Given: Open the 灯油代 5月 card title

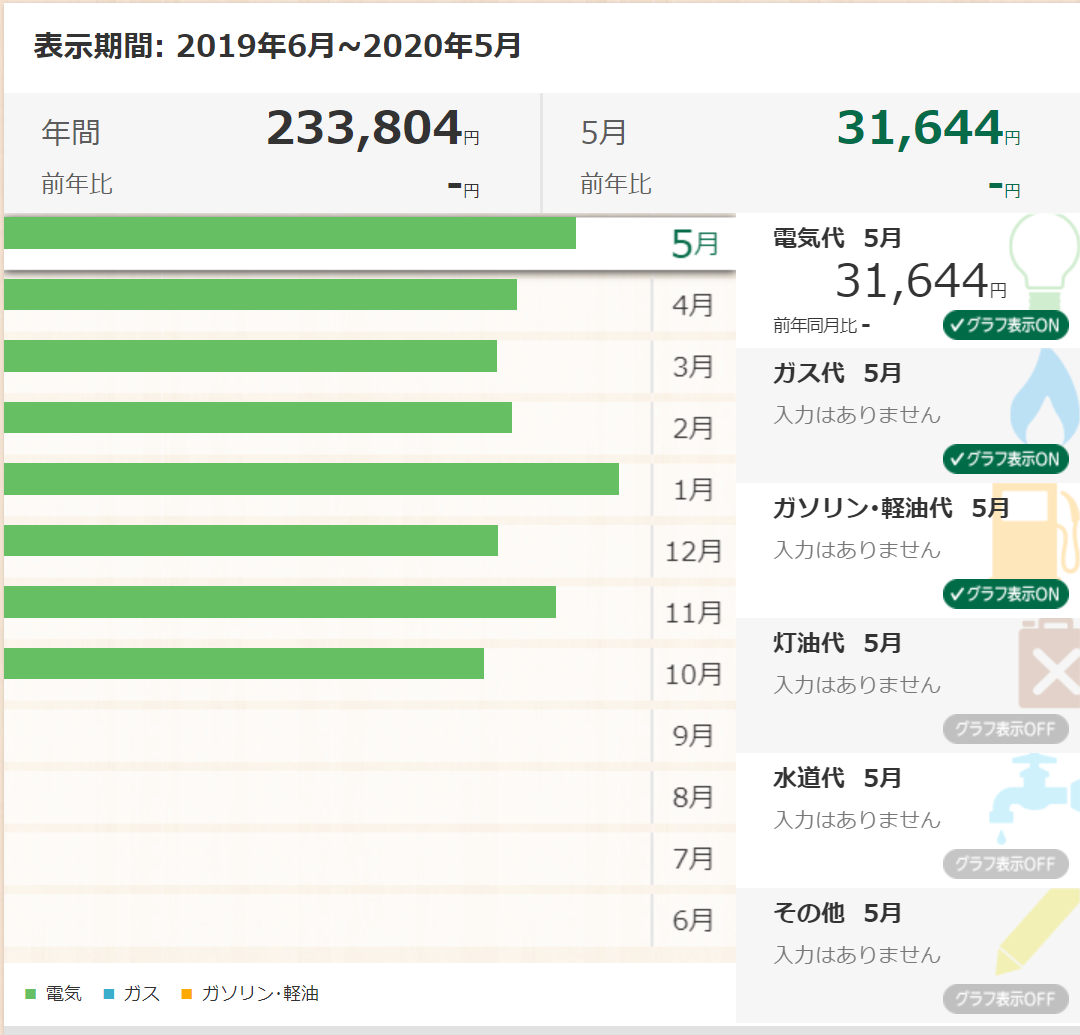Looking at the screenshot, I should pos(837,643).
